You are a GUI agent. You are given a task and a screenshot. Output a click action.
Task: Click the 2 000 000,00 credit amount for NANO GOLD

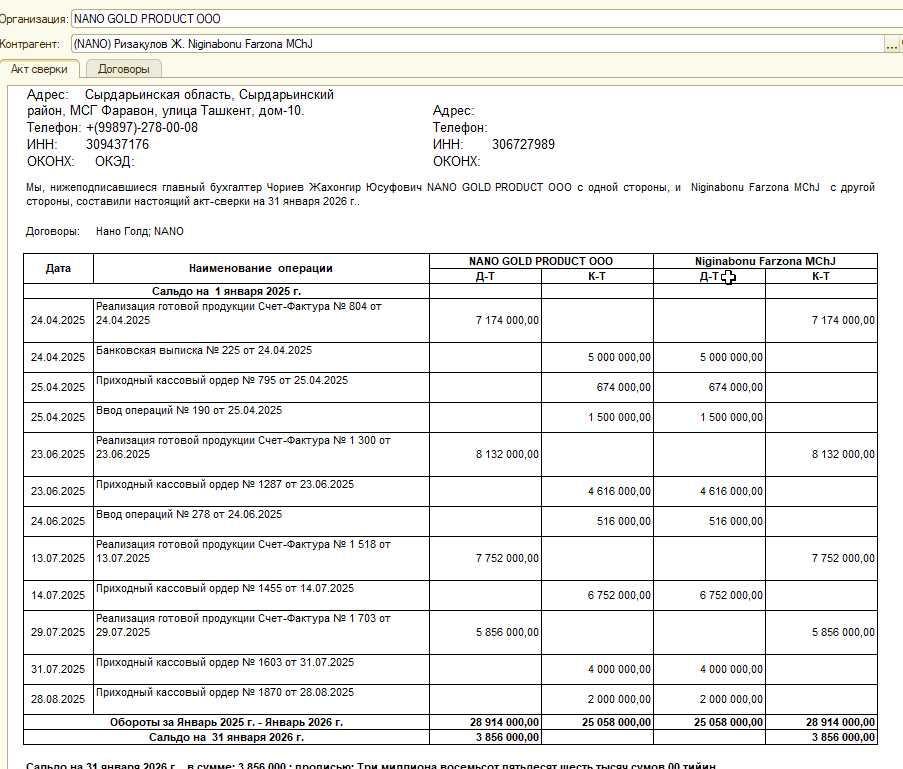[x=597, y=699]
